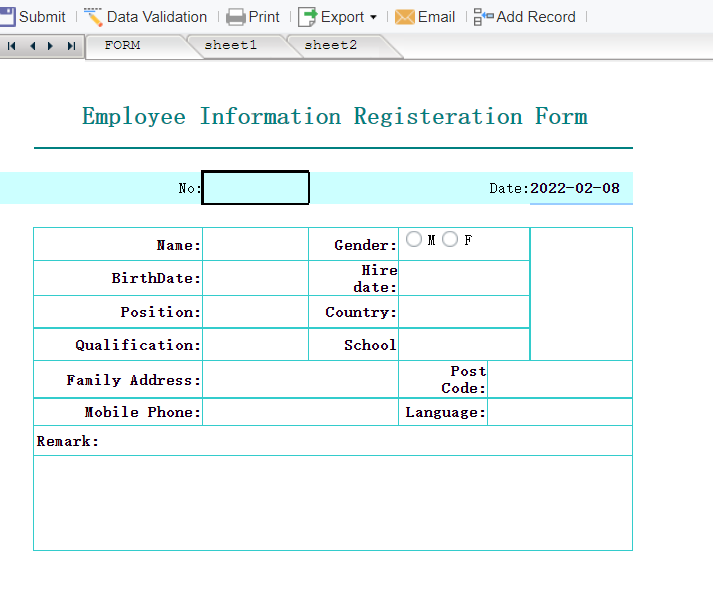Click the Qualification input cell

[x=256, y=345]
